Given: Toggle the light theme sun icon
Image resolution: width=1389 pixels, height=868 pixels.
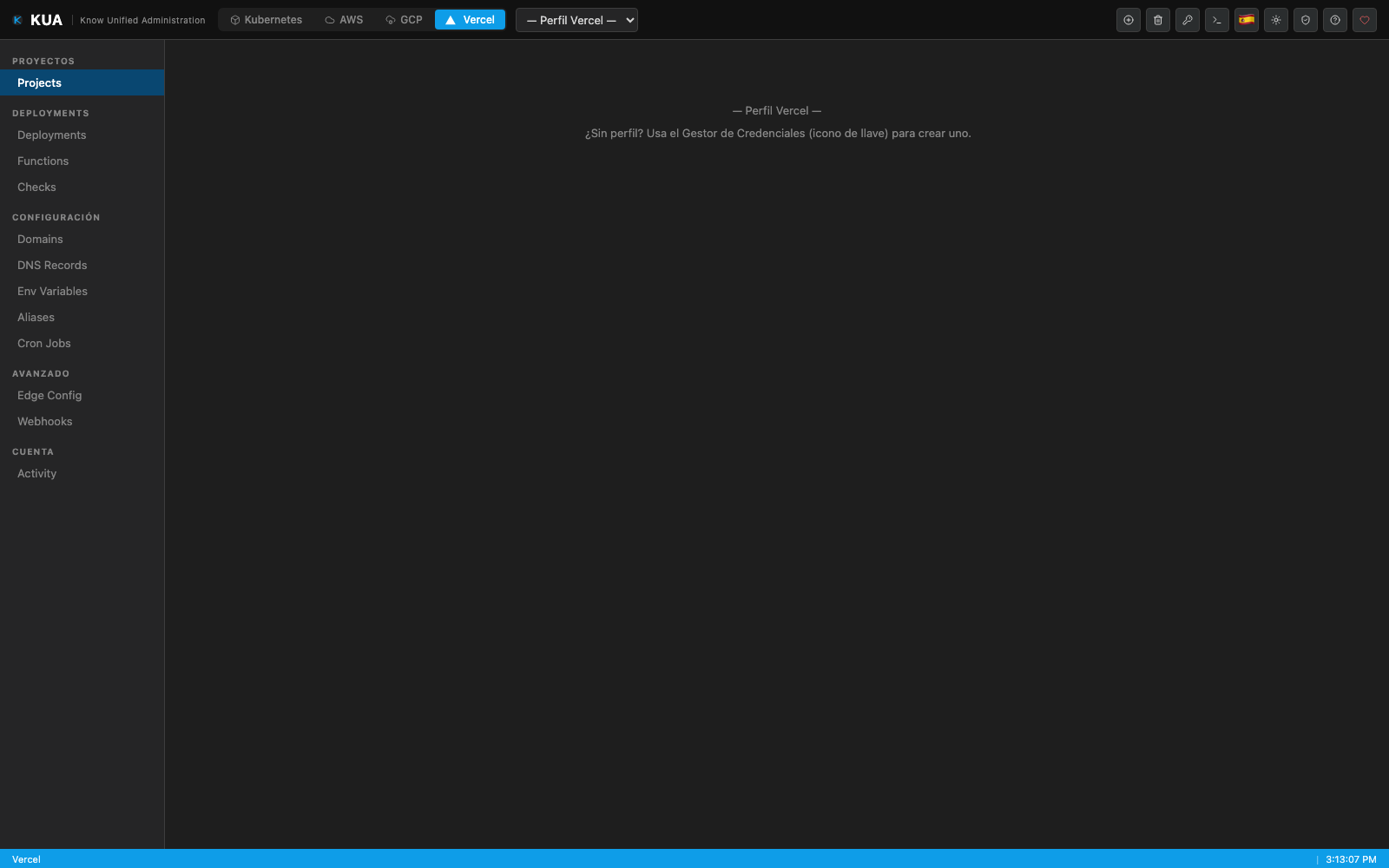Looking at the screenshot, I should [1276, 20].
